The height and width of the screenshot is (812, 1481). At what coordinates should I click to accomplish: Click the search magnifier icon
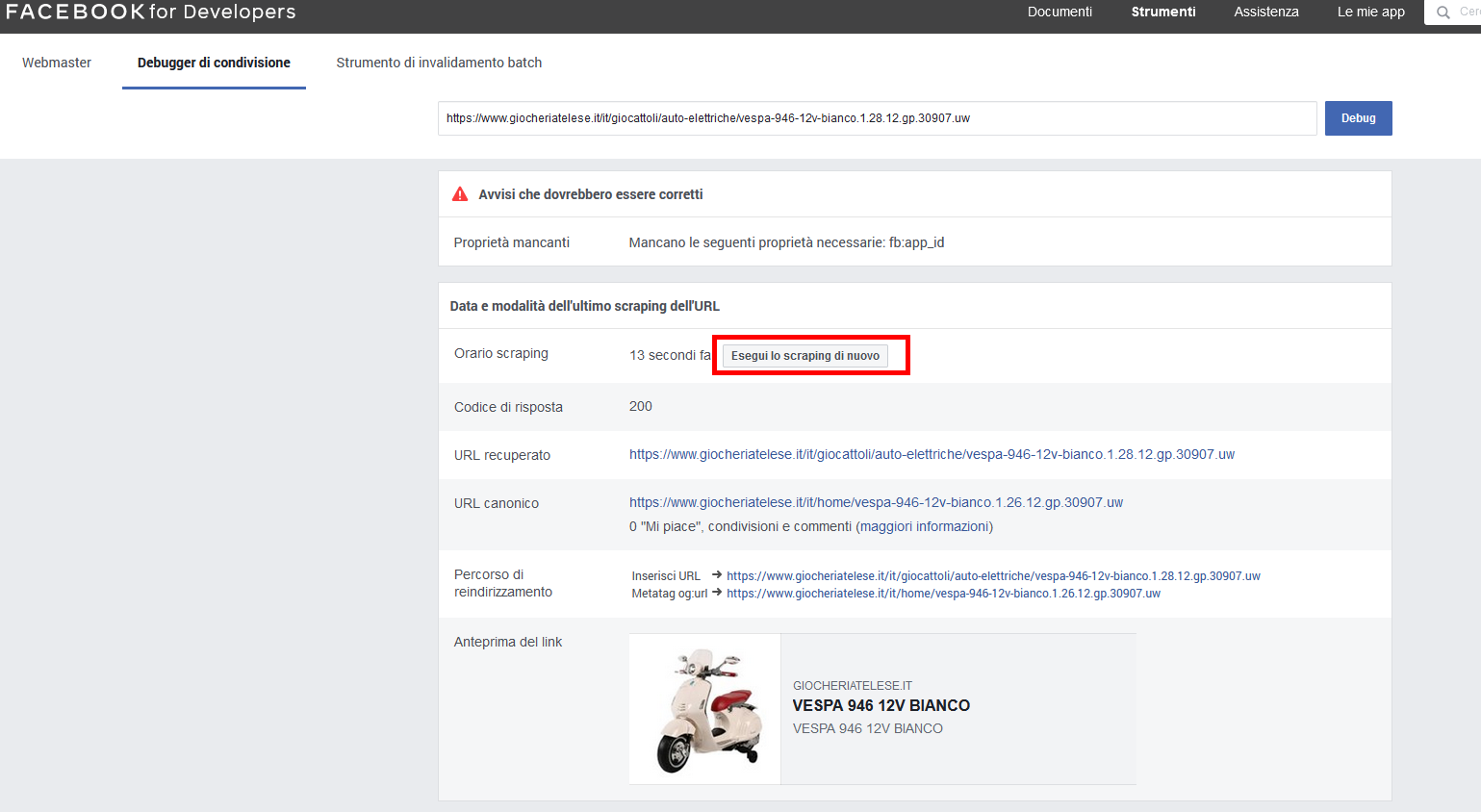pyautogui.click(x=1443, y=13)
